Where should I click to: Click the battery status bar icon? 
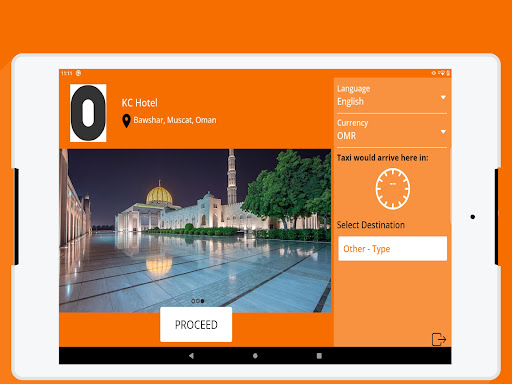pos(448,73)
